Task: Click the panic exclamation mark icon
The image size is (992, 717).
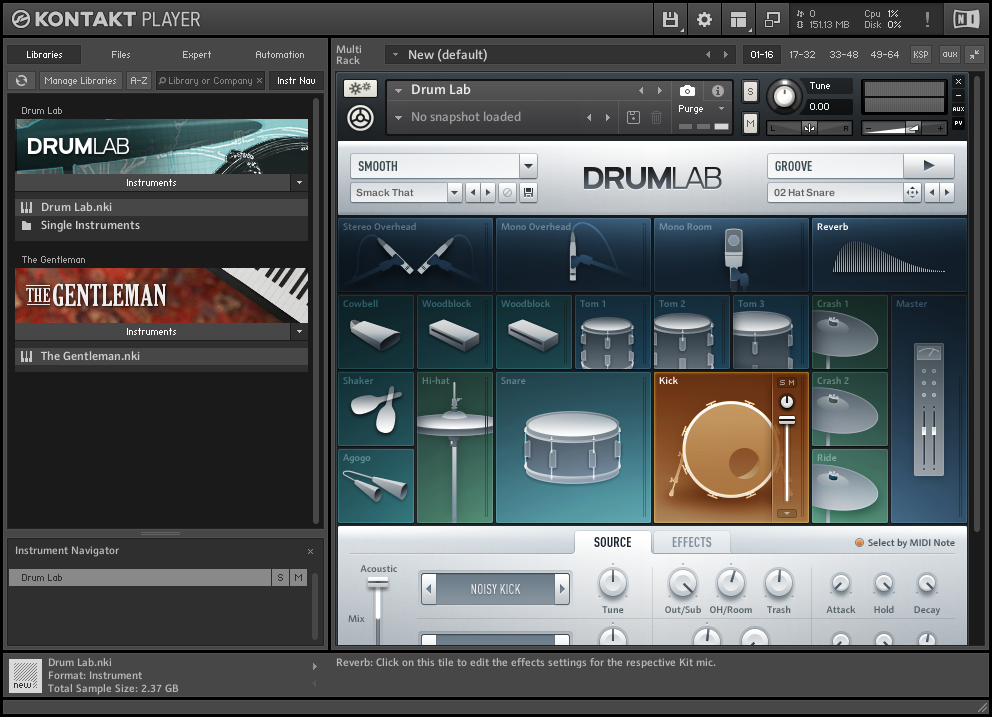Action: pos(927,20)
